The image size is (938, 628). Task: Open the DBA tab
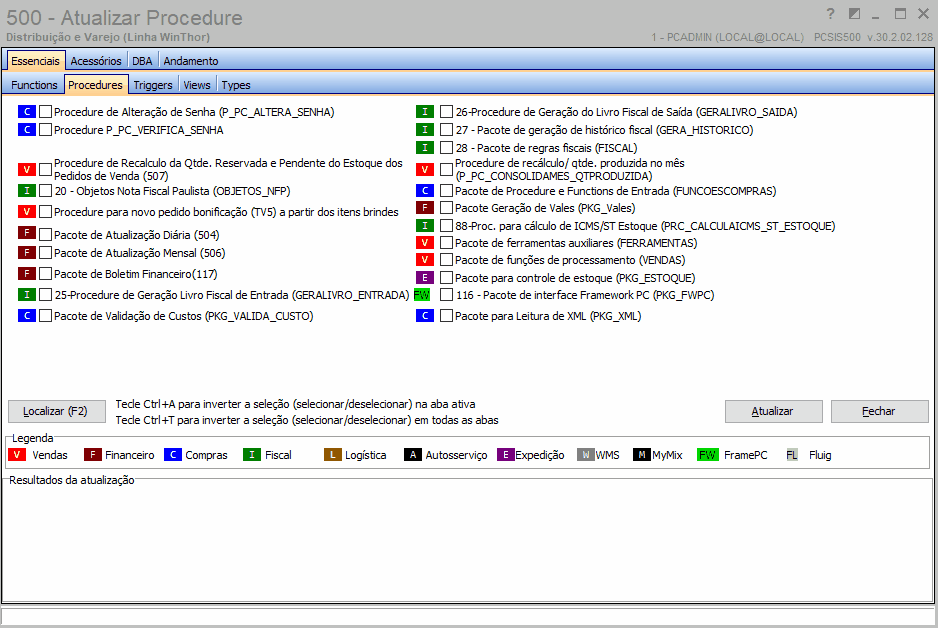(142, 61)
